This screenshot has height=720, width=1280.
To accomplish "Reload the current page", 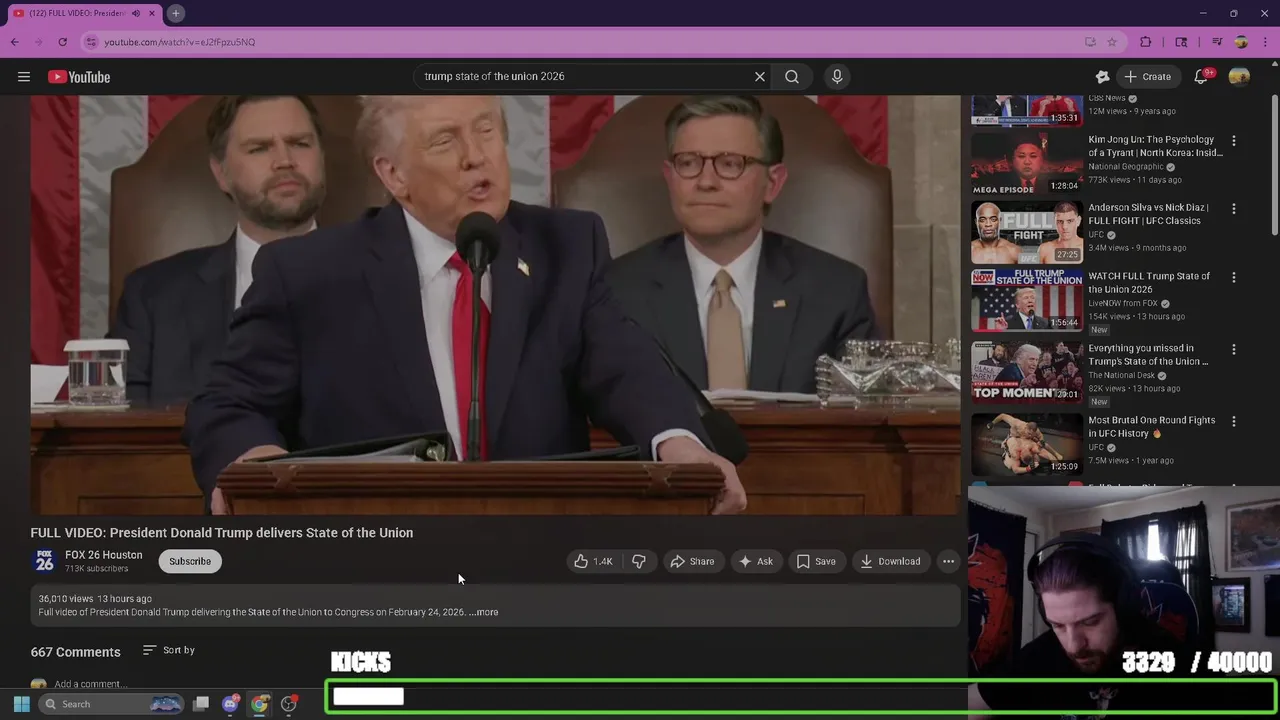I will [x=62, y=42].
